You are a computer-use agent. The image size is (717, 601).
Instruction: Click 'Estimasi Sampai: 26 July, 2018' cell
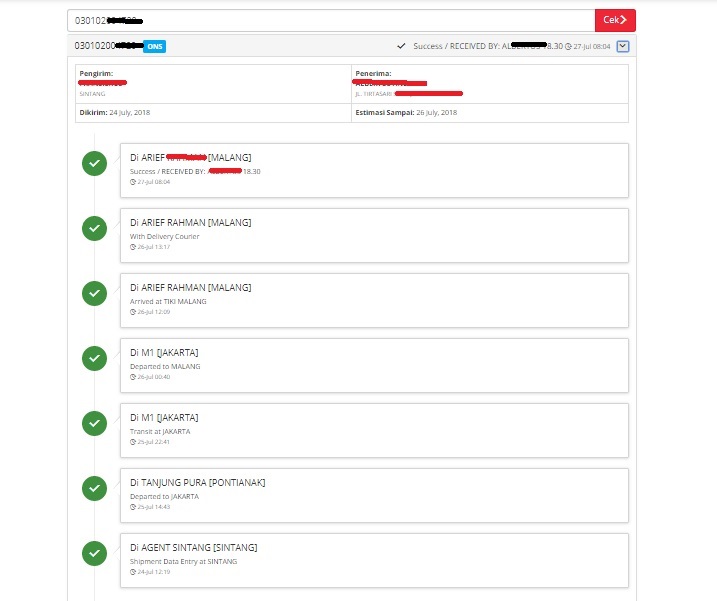(490, 113)
